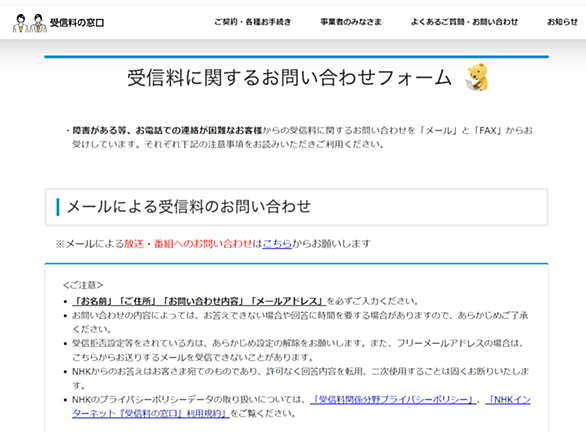Open よくあるご質問・お問い合わせ menu
586x432 pixels.
[x=464, y=22]
